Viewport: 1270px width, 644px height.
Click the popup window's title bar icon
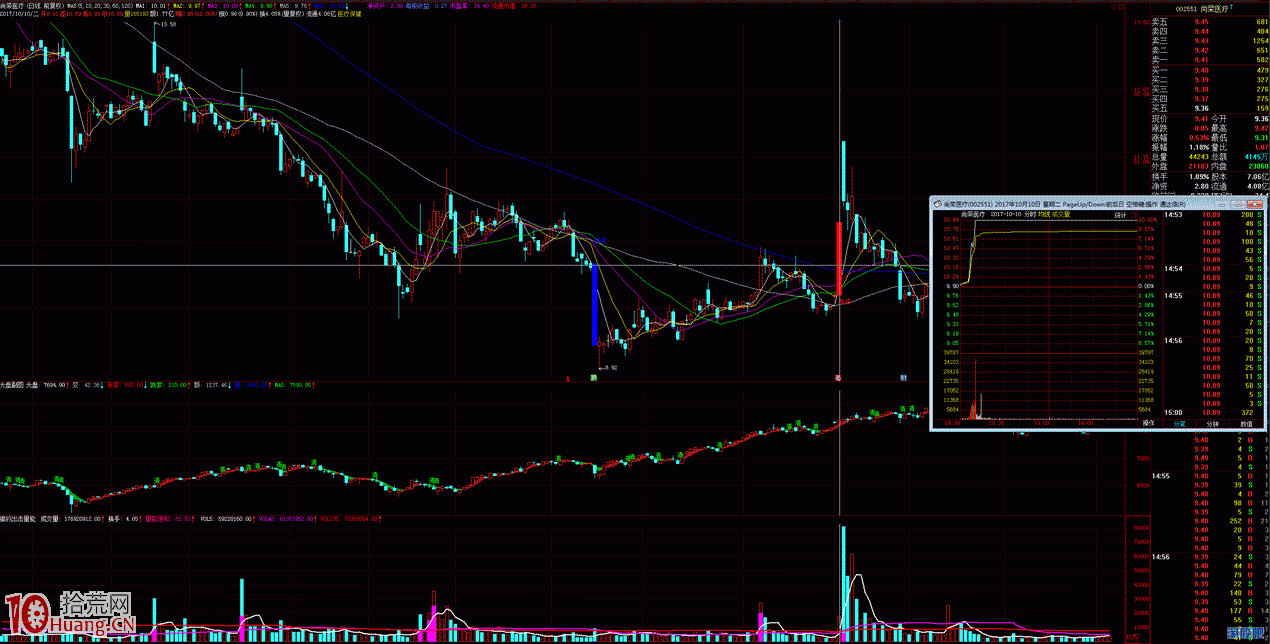coord(936,203)
